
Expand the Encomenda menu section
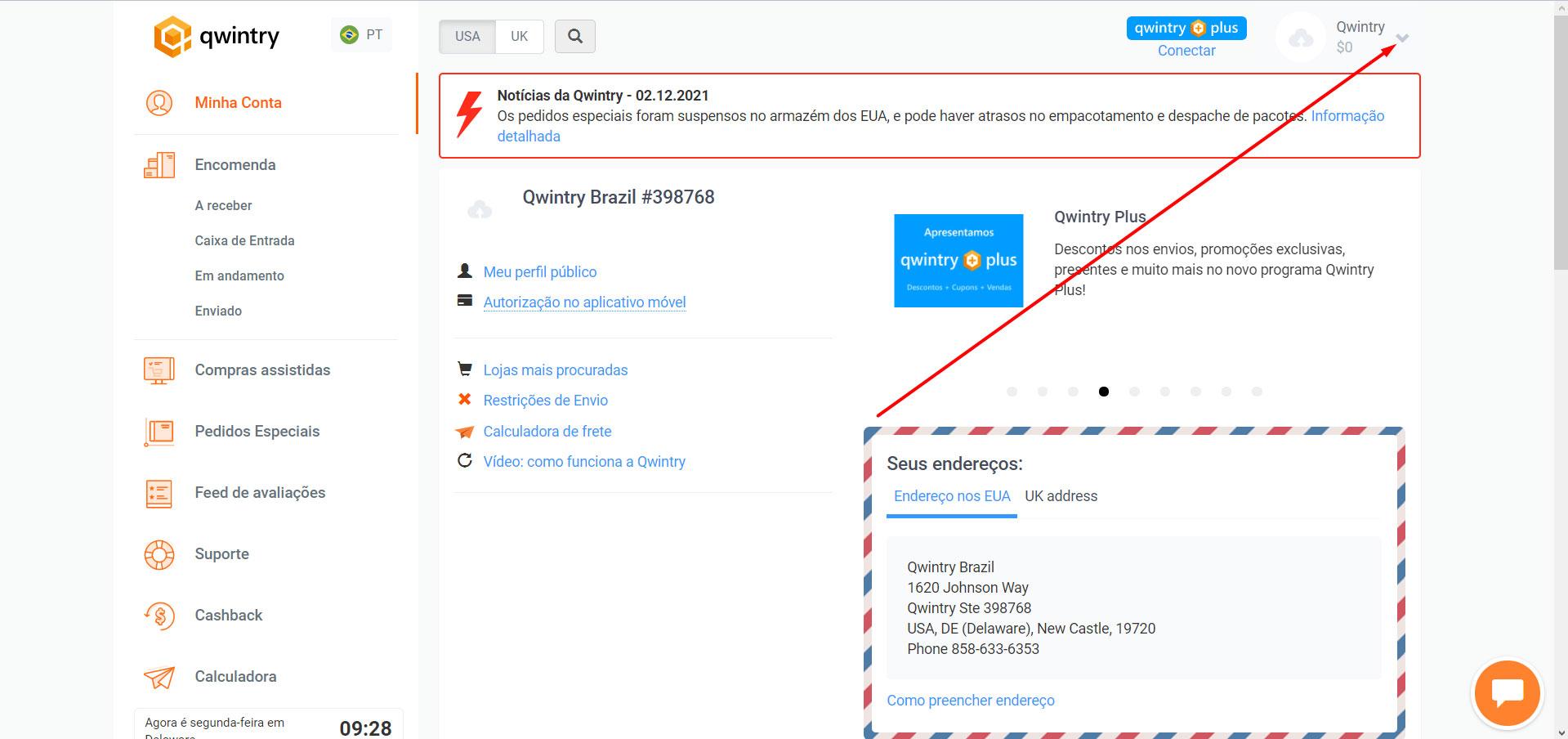click(x=235, y=165)
